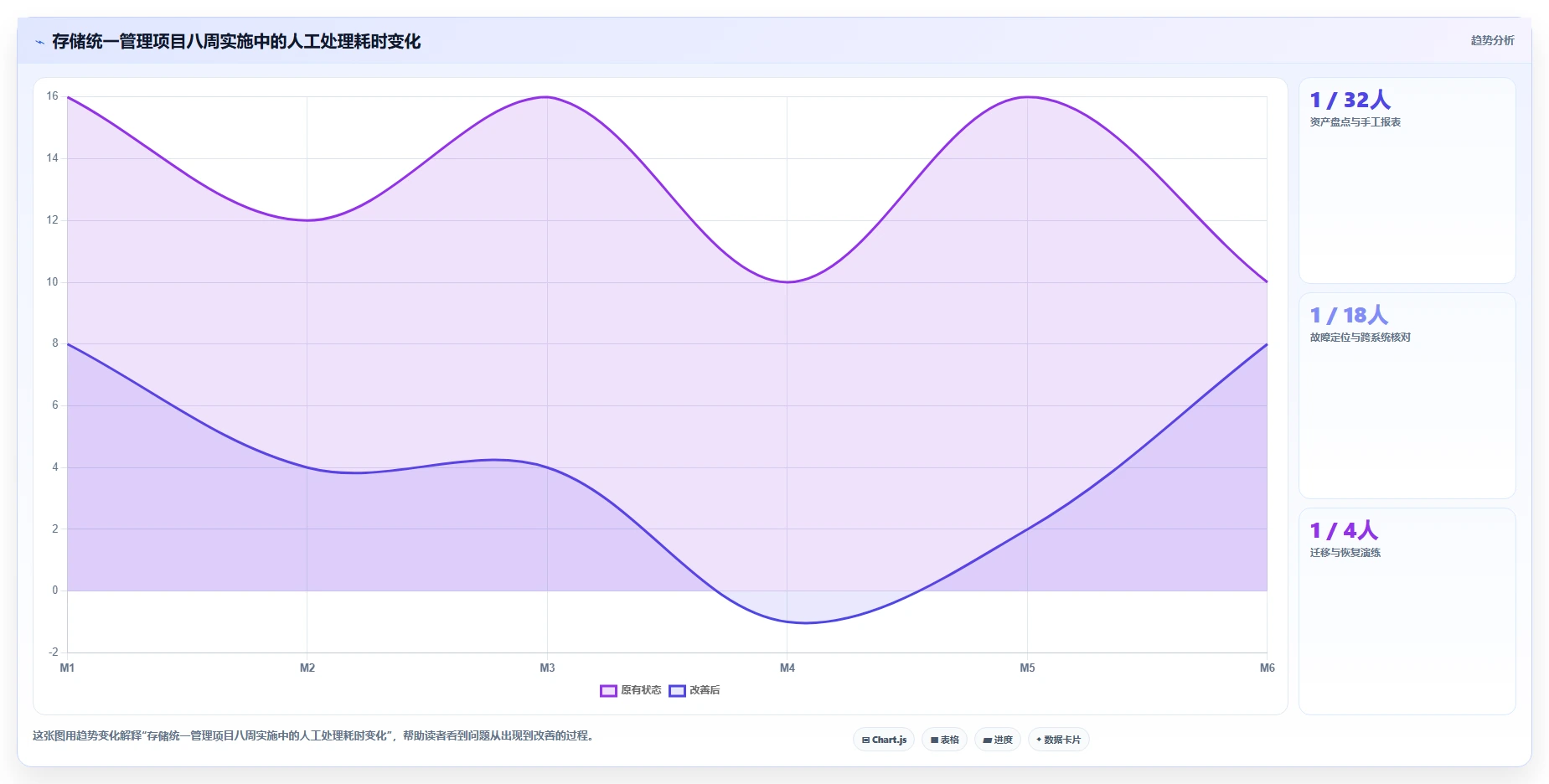Image resolution: width=1549 pixels, height=784 pixels.
Task: Click the 改善后 legend color box
Action: (677, 691)
